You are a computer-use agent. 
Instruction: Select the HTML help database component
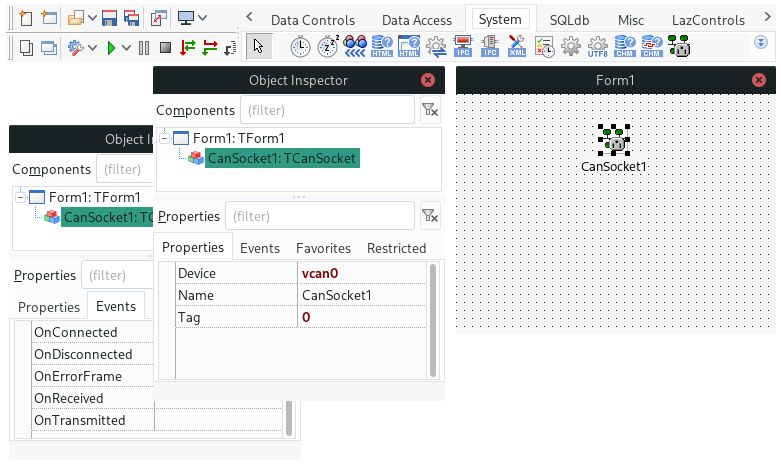point(382,46)
